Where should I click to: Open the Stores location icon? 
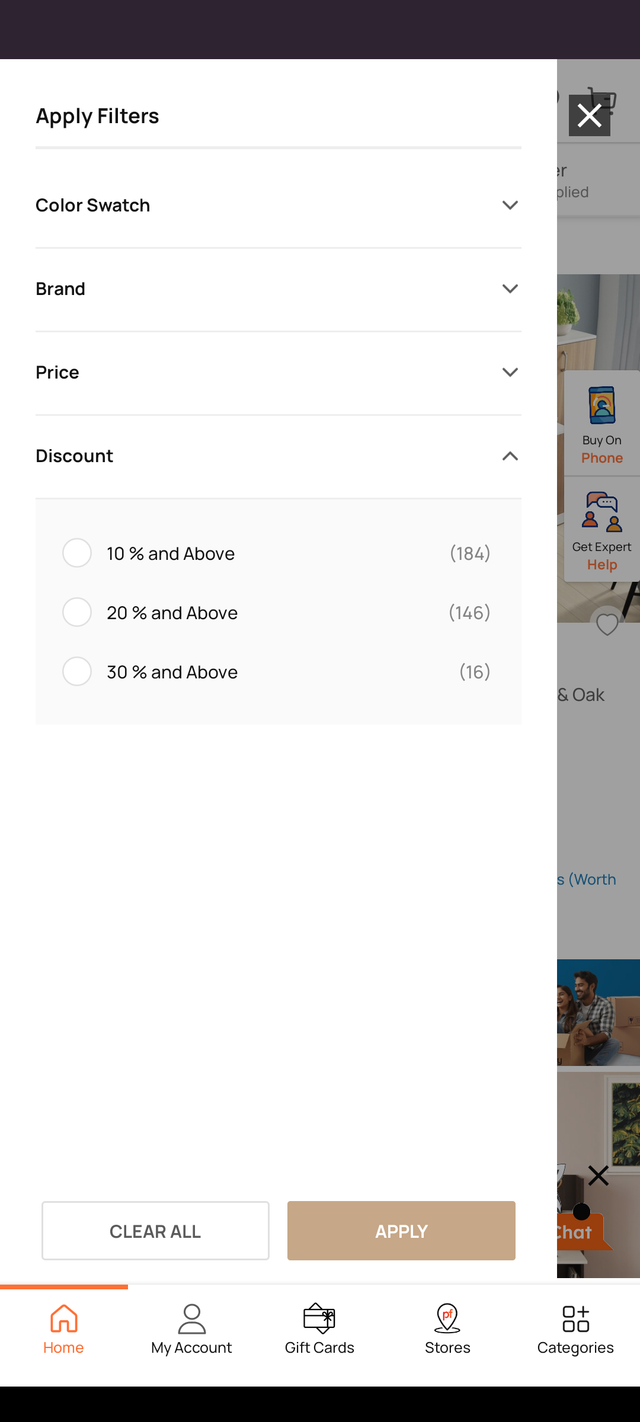point(447,1319)
